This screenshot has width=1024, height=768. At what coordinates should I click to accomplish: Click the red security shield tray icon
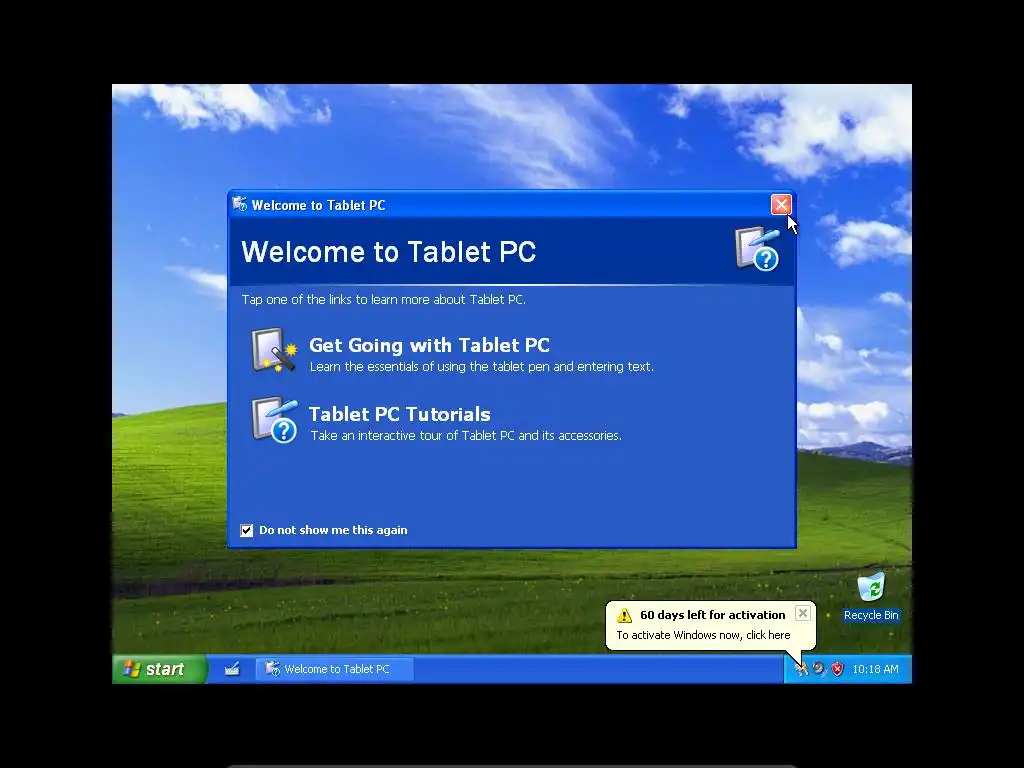(x=837, y=669)
